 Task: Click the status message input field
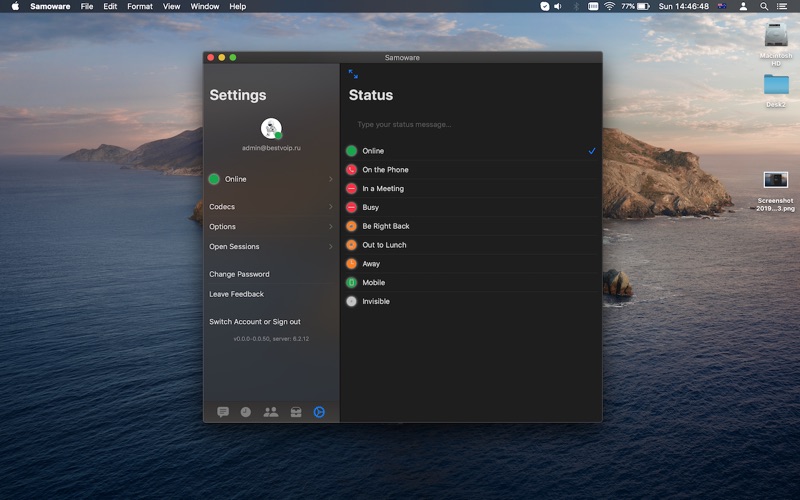pos(471,124)
